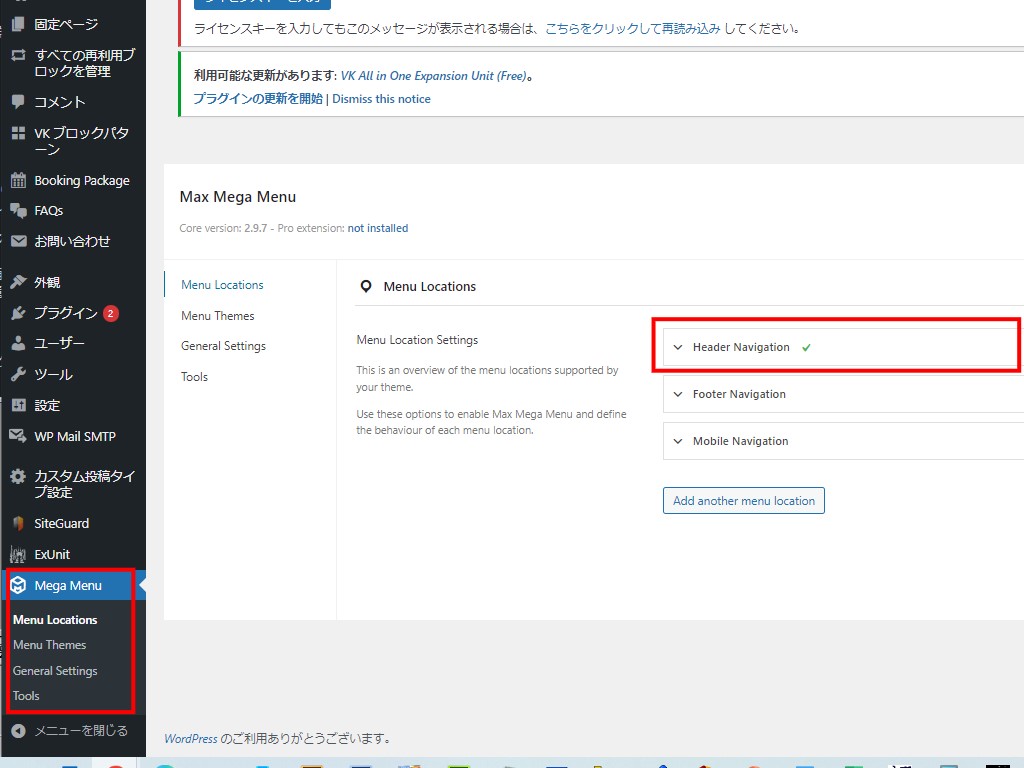Expand the Mobile Navigation section
The image size is (1024, 768).
(x=740, y=441)
